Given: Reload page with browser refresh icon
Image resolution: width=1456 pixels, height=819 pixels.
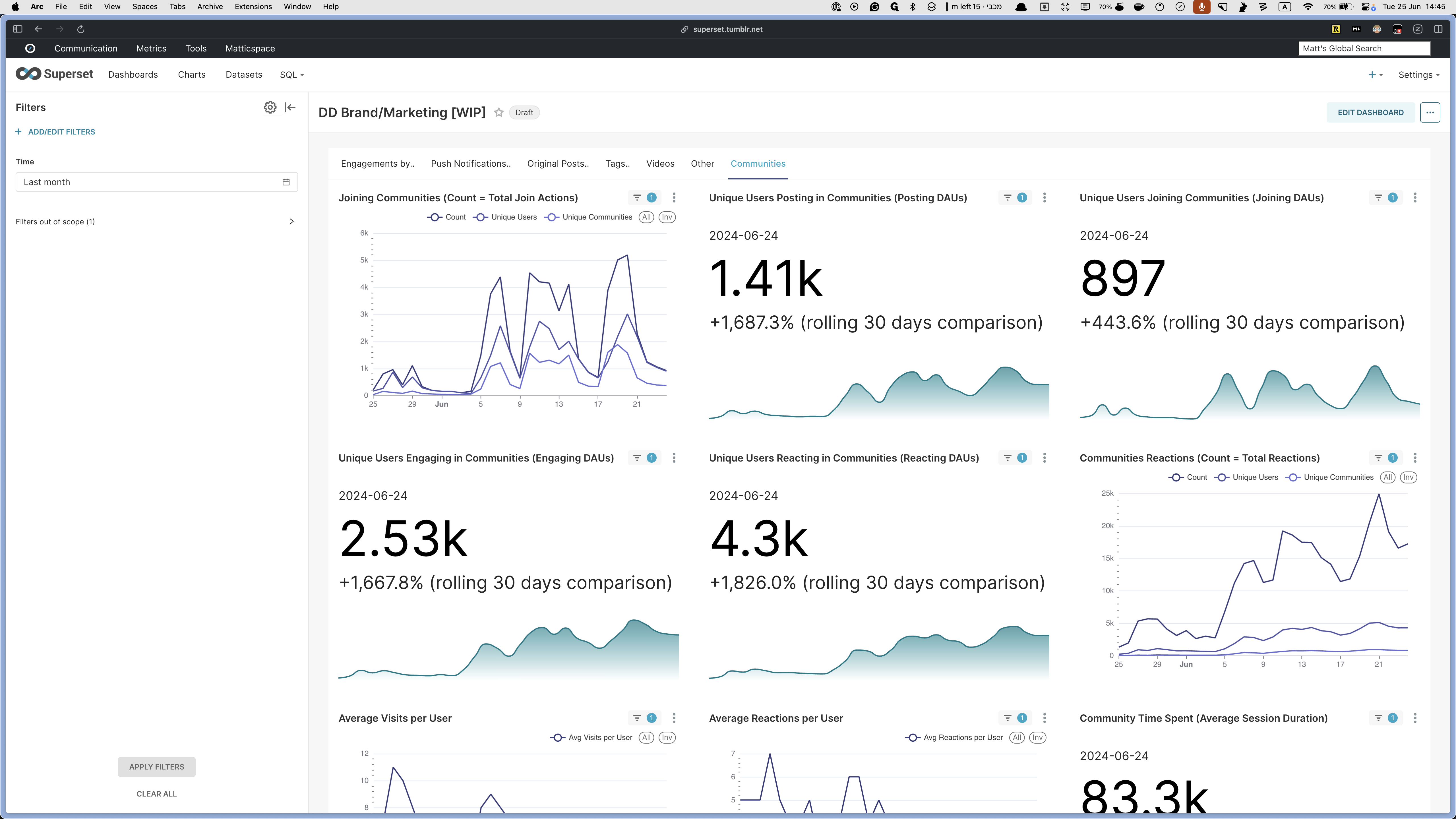Looking at the screenshot, I should coord(80,29).
